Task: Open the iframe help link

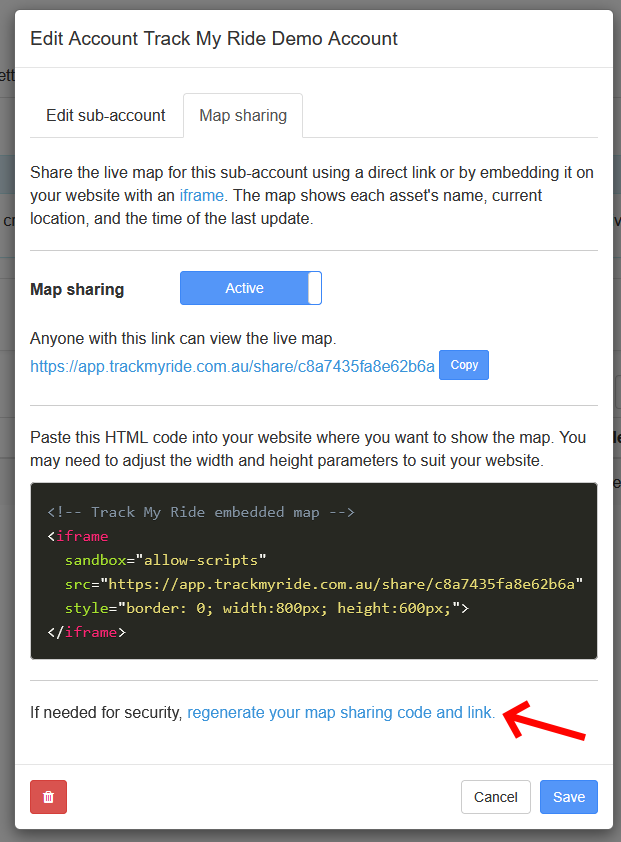Action: coord(201,195)
